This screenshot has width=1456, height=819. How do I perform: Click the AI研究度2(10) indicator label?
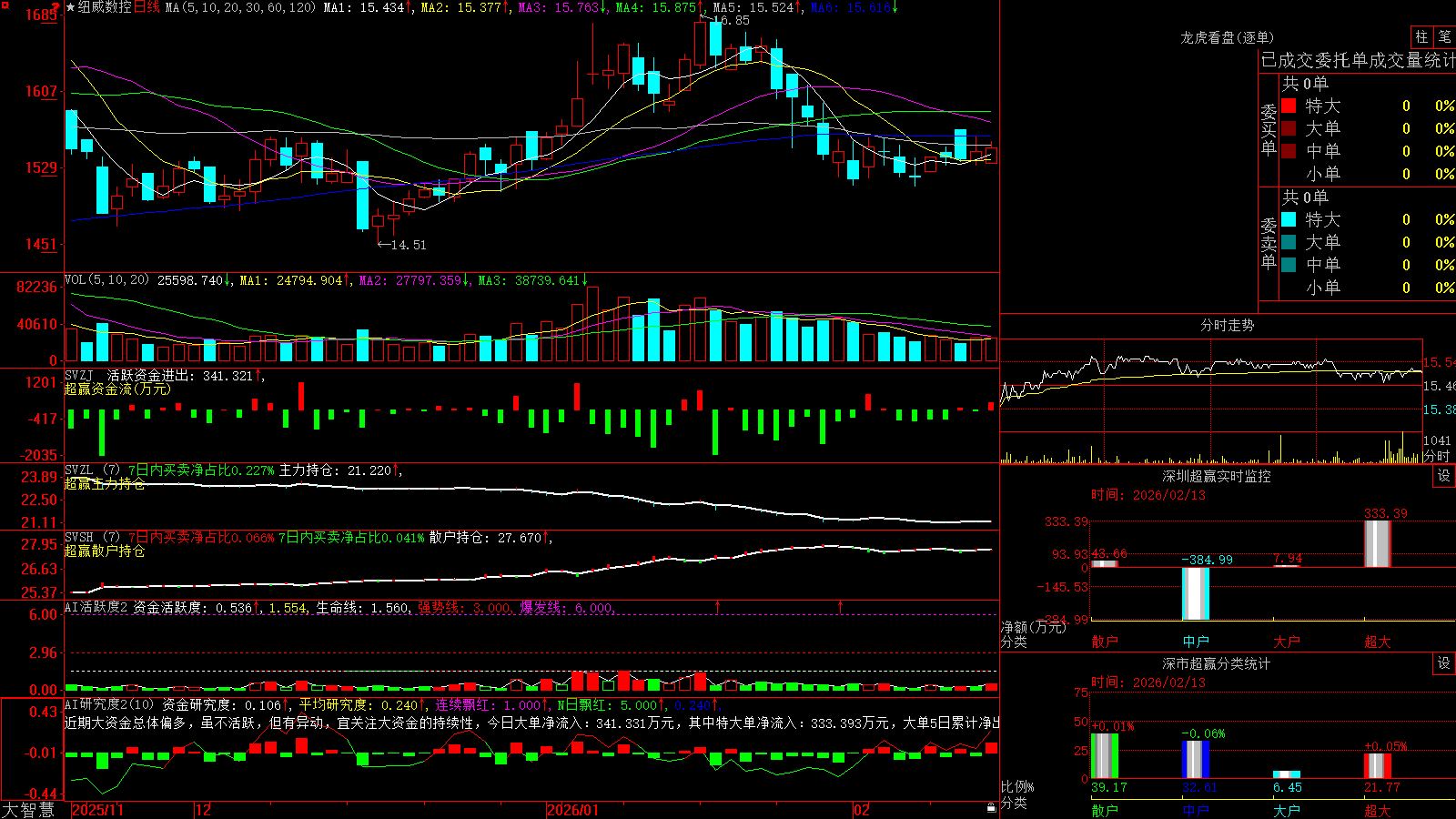click(x=110, y=704)
